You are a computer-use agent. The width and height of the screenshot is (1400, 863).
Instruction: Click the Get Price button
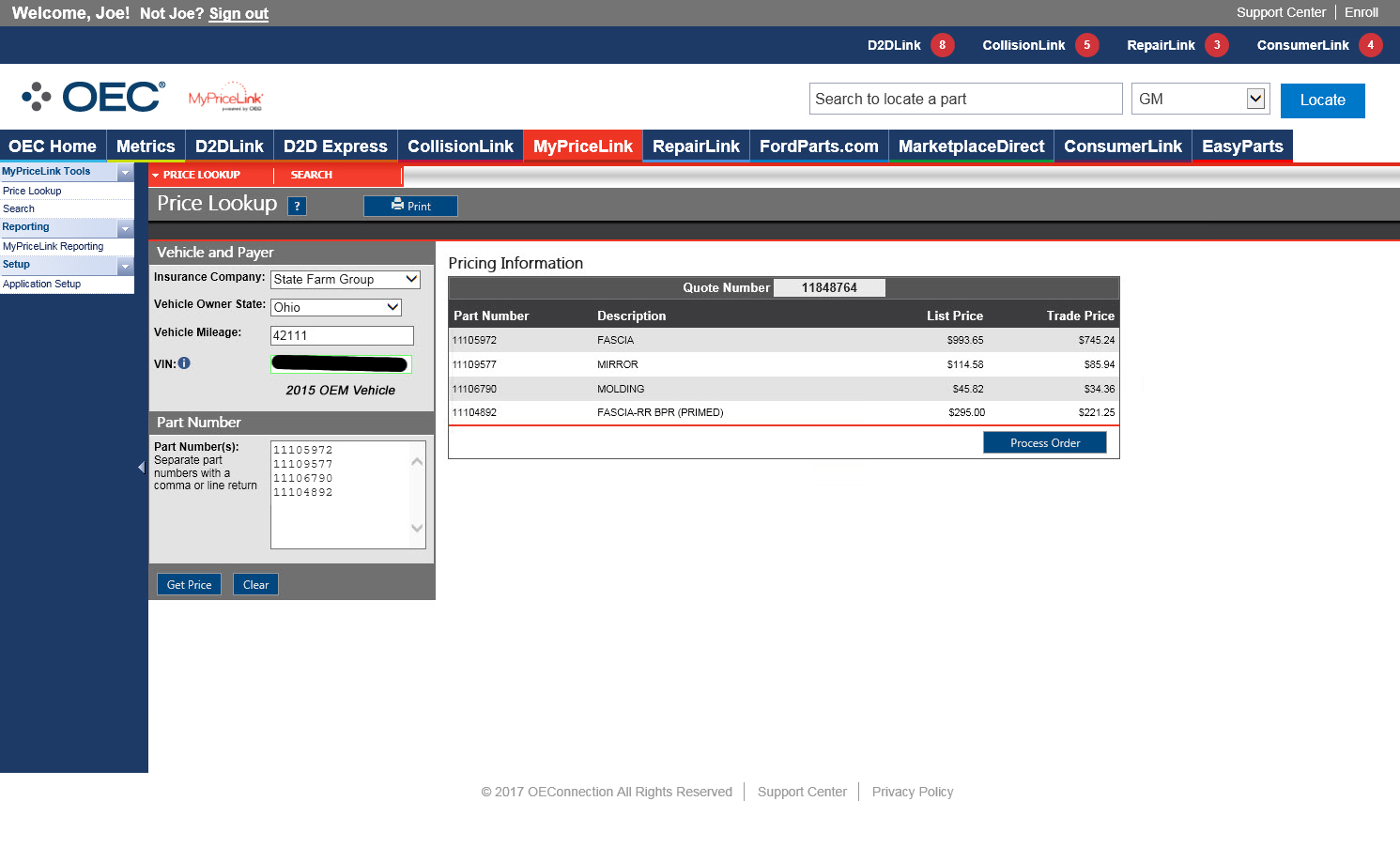tap(189, 585)
